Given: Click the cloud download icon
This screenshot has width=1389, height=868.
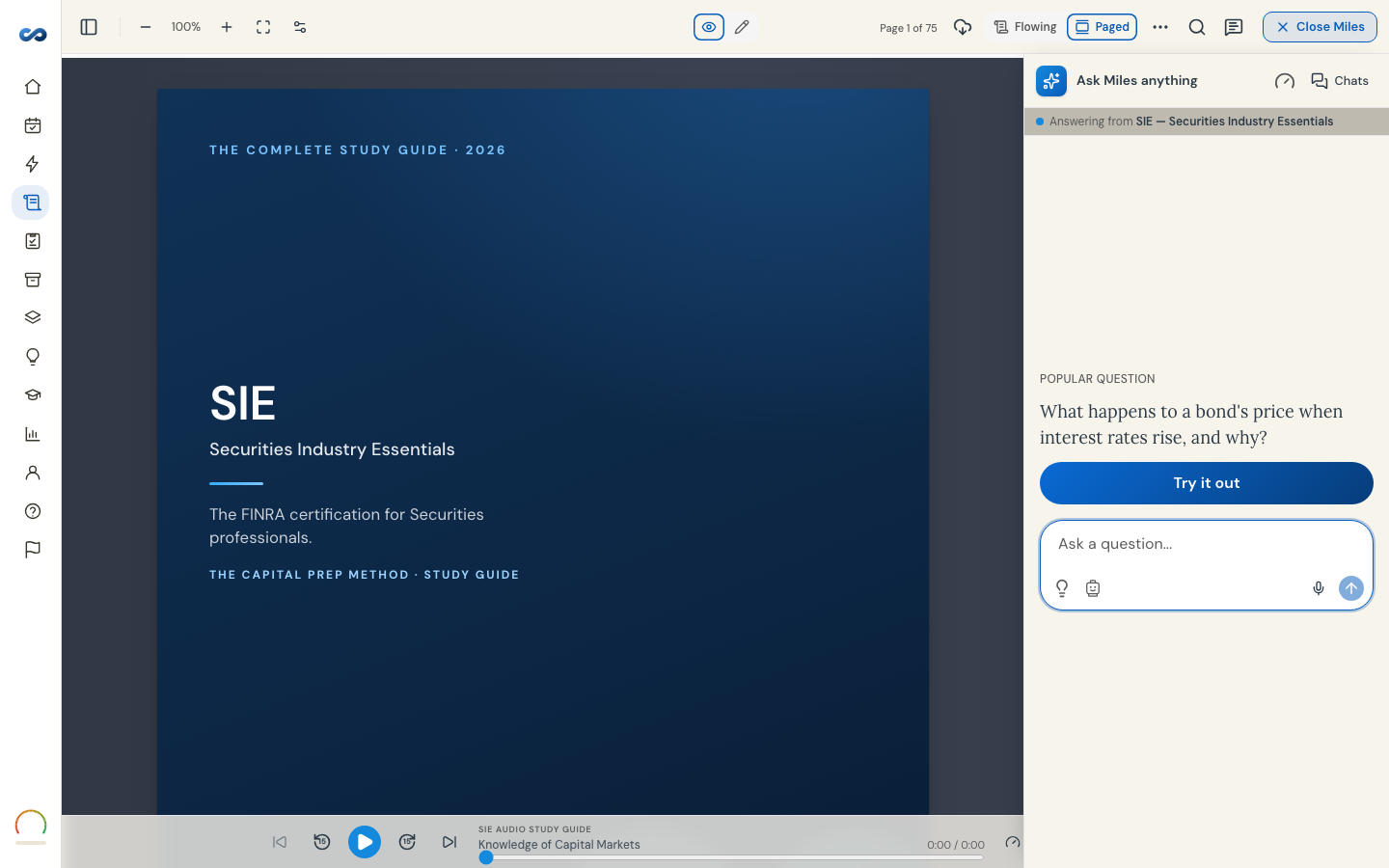Looking at the screenshot, I should click(963, 27).
